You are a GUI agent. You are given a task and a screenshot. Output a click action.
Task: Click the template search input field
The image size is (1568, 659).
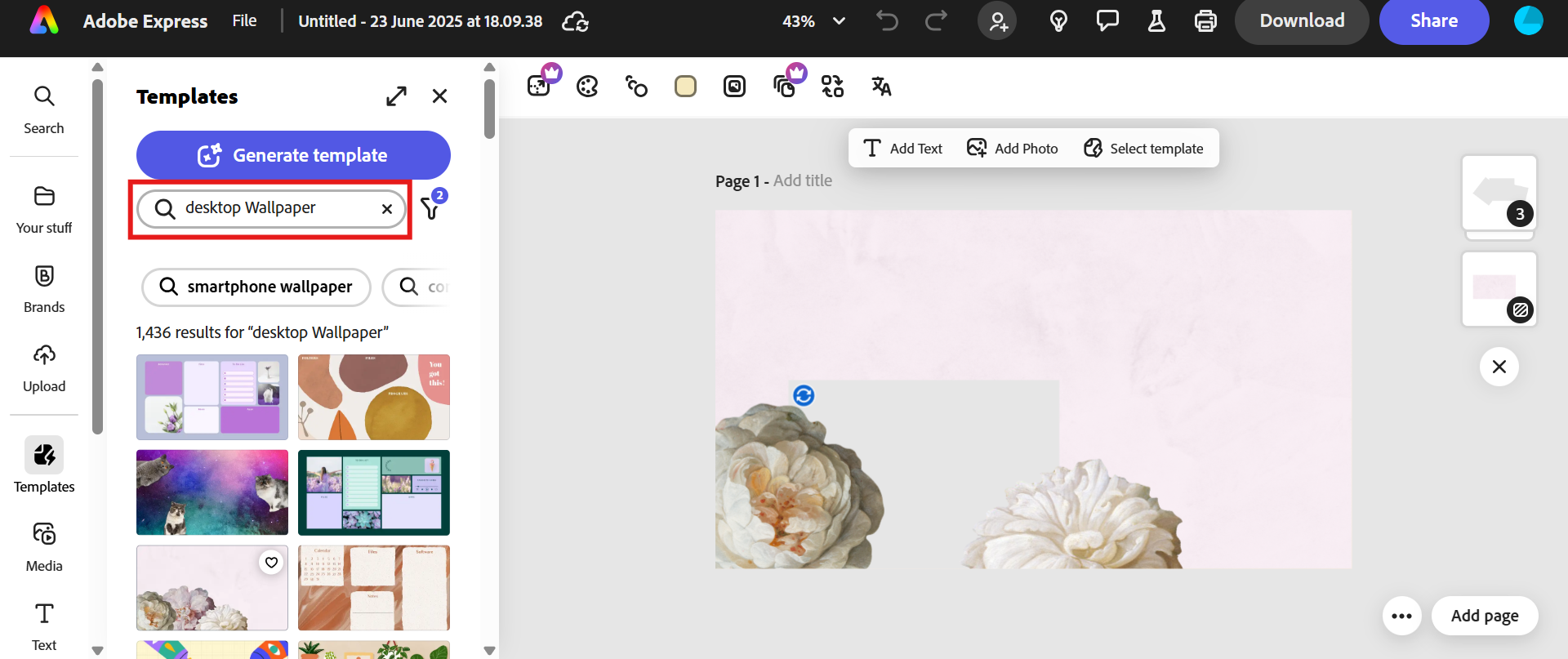(271, 208)
